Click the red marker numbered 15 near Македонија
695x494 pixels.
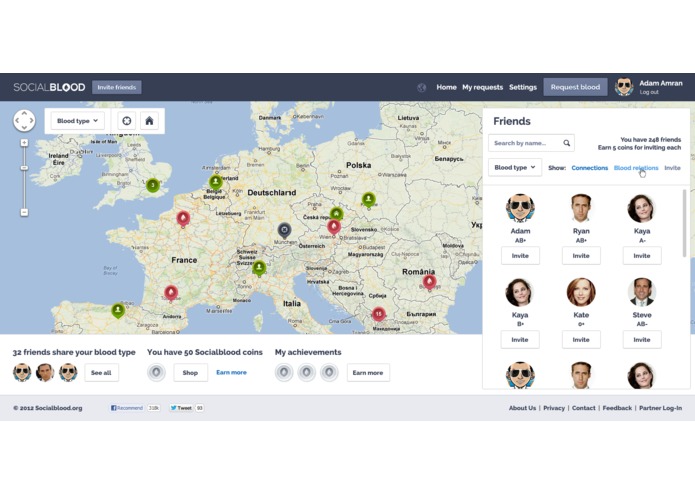tap(378, 314)
